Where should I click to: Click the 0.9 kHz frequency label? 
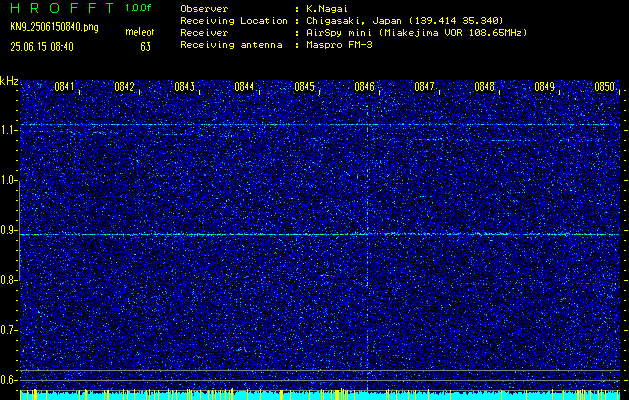click(8, 230)
